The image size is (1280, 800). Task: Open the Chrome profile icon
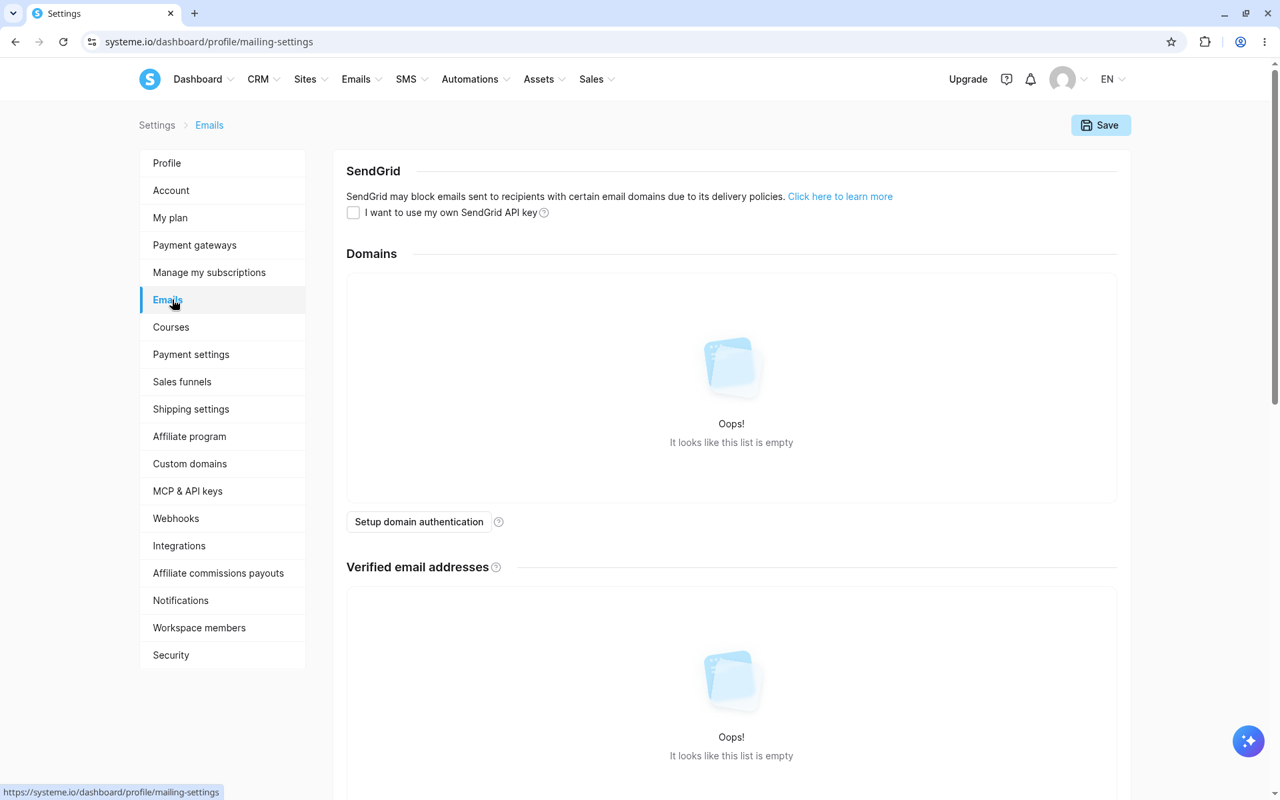point(1240,42)
